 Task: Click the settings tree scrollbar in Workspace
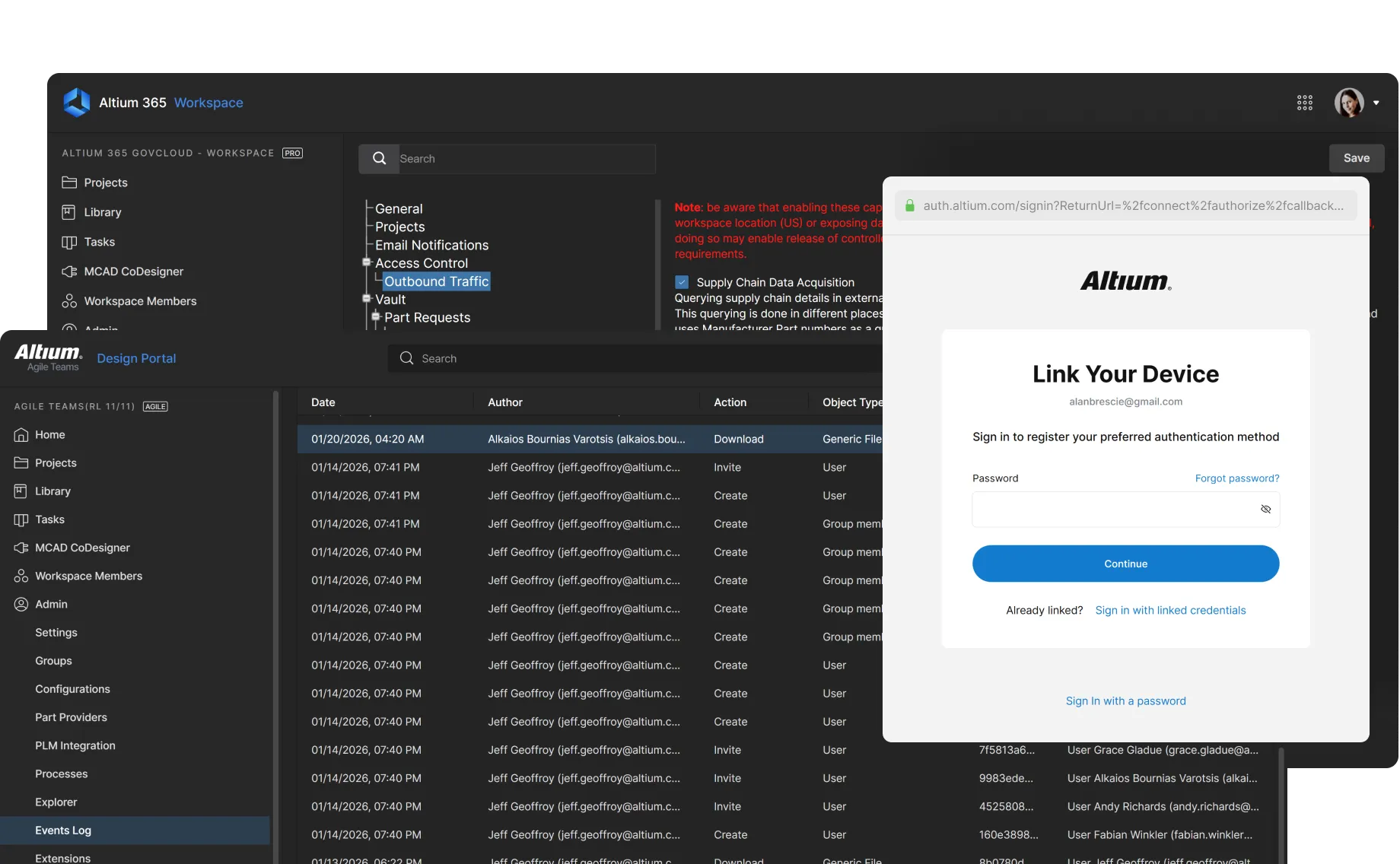(658, 264)
